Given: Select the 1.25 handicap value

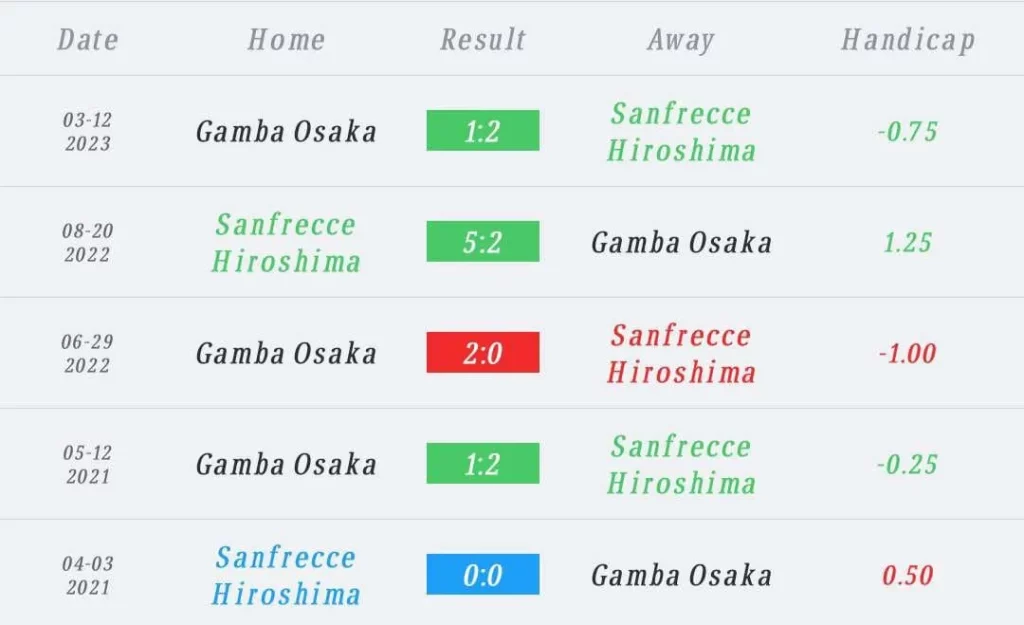Looking at the screenshot, I should tap(907, 243).
